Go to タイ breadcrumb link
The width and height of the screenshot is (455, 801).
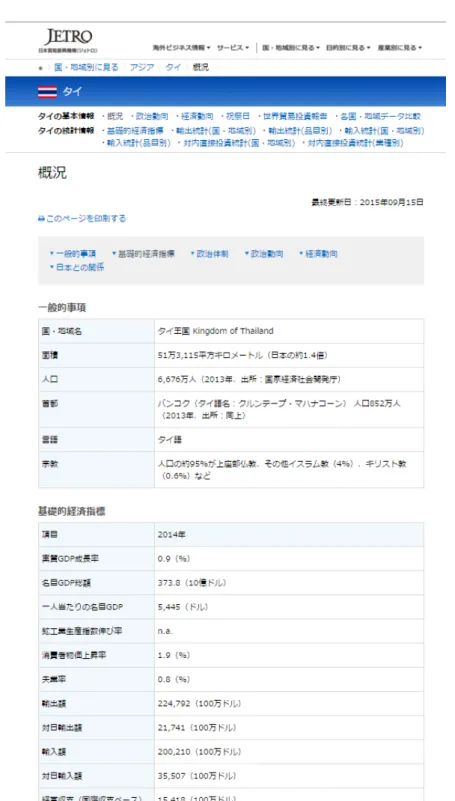point(173,67)
